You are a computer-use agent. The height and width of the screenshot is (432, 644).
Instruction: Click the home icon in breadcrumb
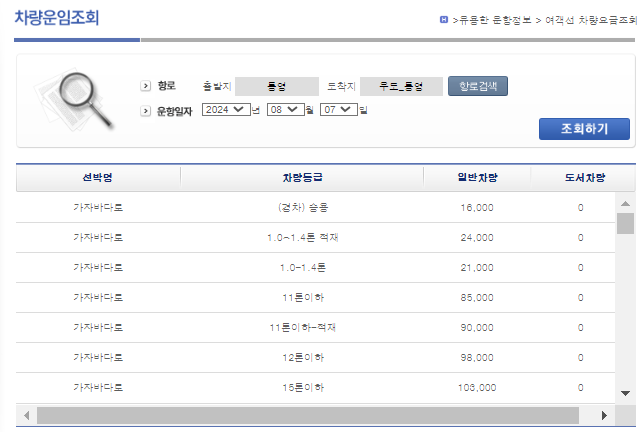click(444, 20)
